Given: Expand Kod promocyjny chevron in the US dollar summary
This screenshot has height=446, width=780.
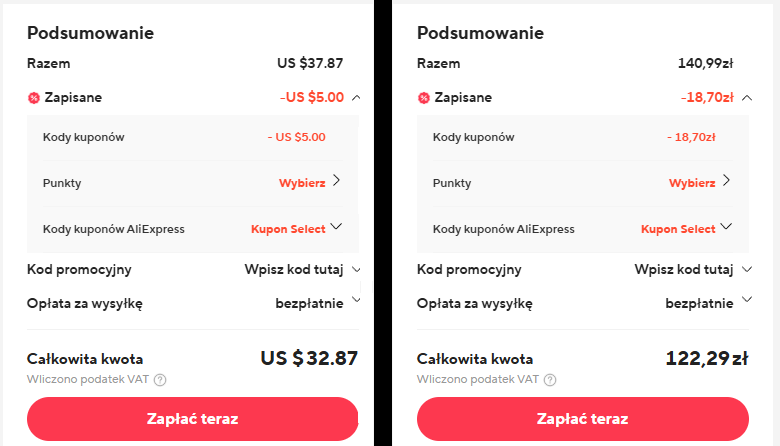Looking at the screenshot, I should click(356, 269).
